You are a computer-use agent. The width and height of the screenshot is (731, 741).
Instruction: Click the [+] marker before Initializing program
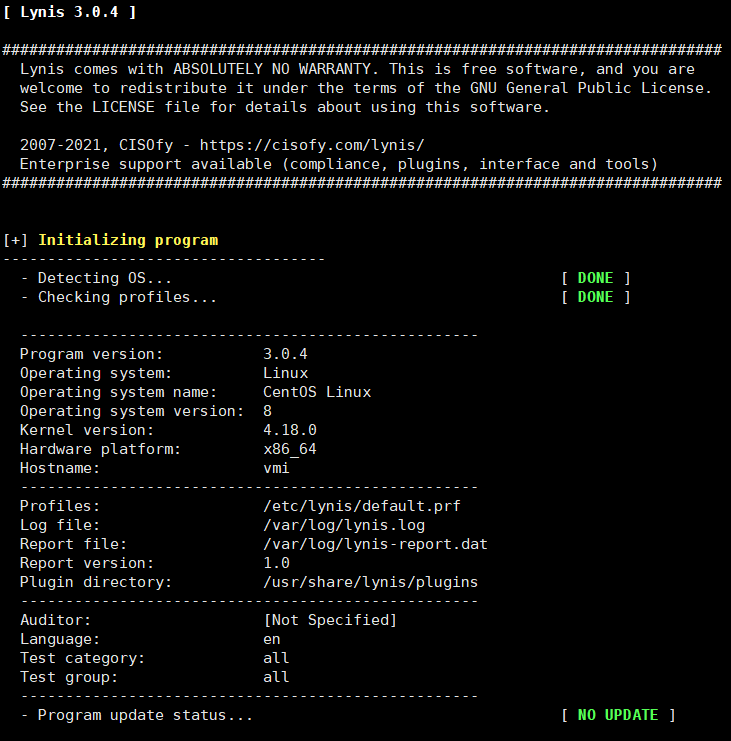(x=15, y=240)
